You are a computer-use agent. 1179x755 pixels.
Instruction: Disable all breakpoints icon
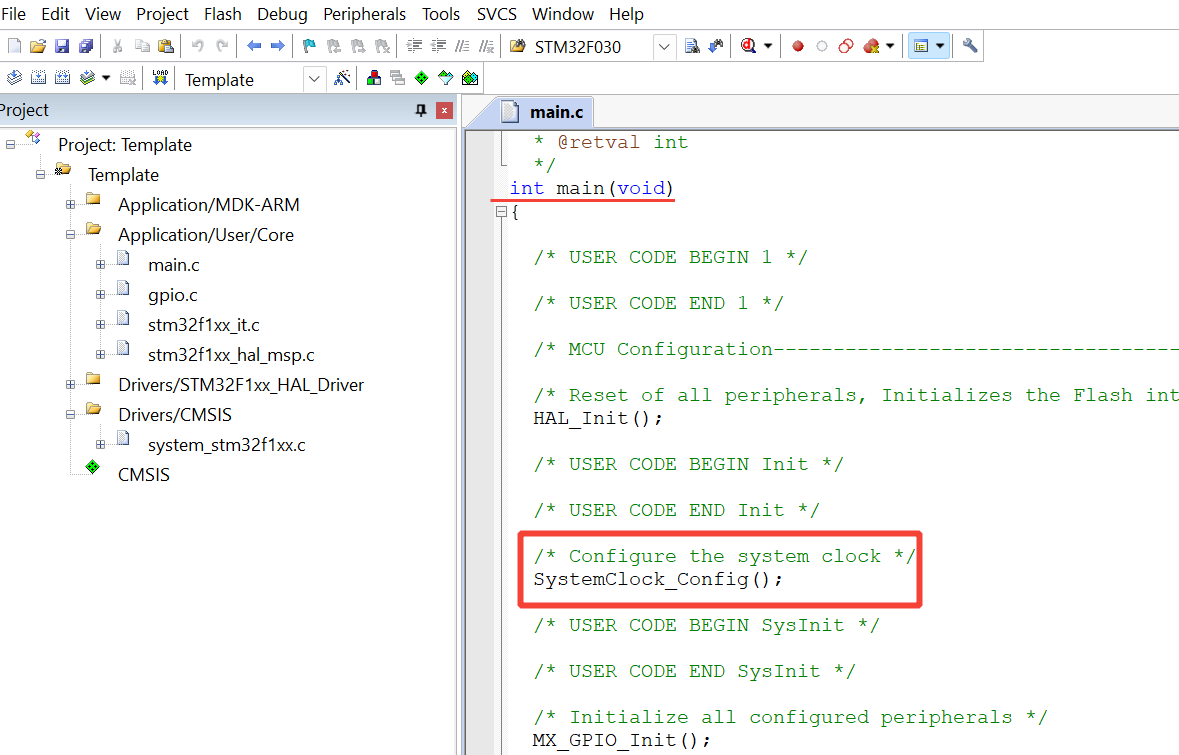click(x=846, y=46)
